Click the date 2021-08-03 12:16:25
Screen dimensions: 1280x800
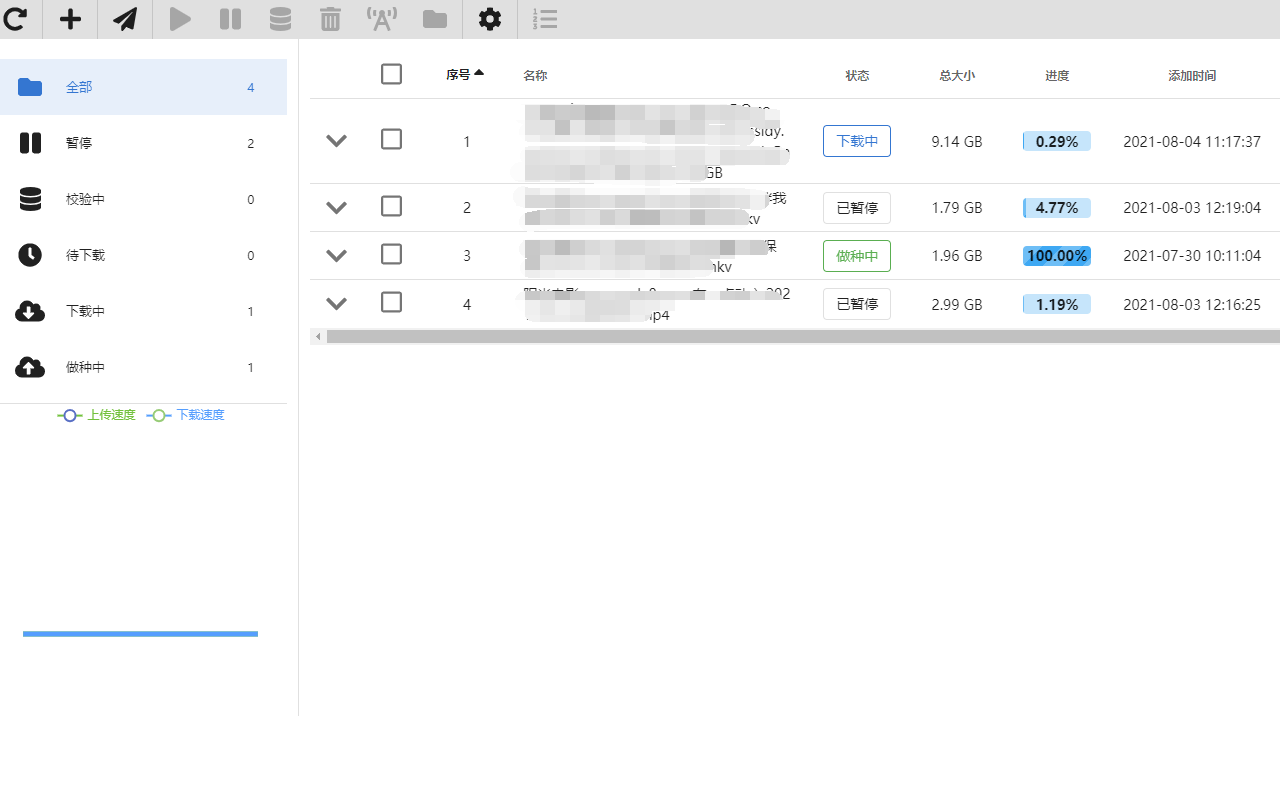tap(1192, 304)
